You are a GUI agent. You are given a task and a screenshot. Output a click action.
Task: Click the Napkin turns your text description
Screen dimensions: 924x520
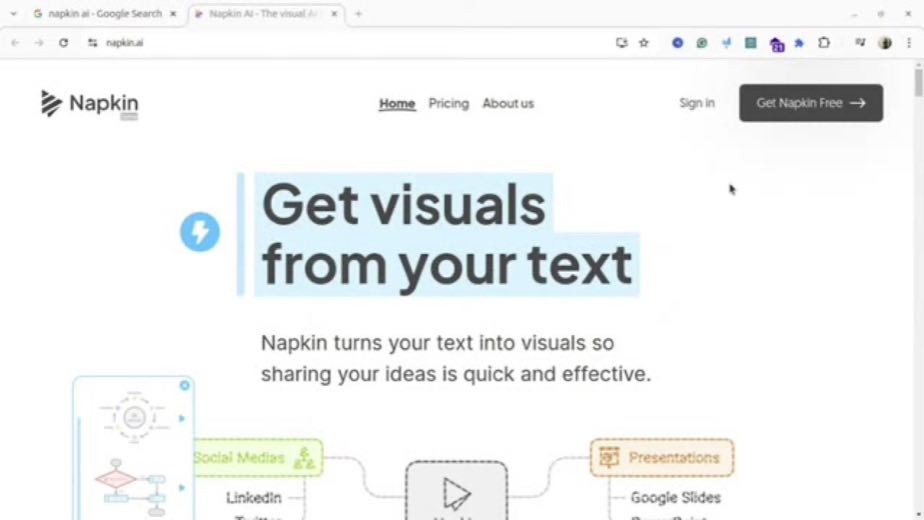456,358
